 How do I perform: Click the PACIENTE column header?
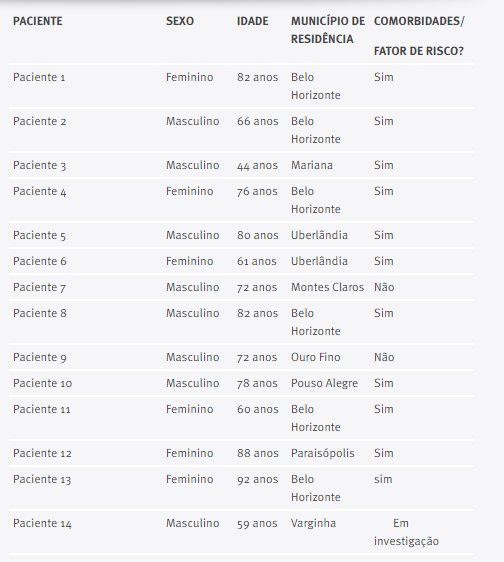coord(38,21)
